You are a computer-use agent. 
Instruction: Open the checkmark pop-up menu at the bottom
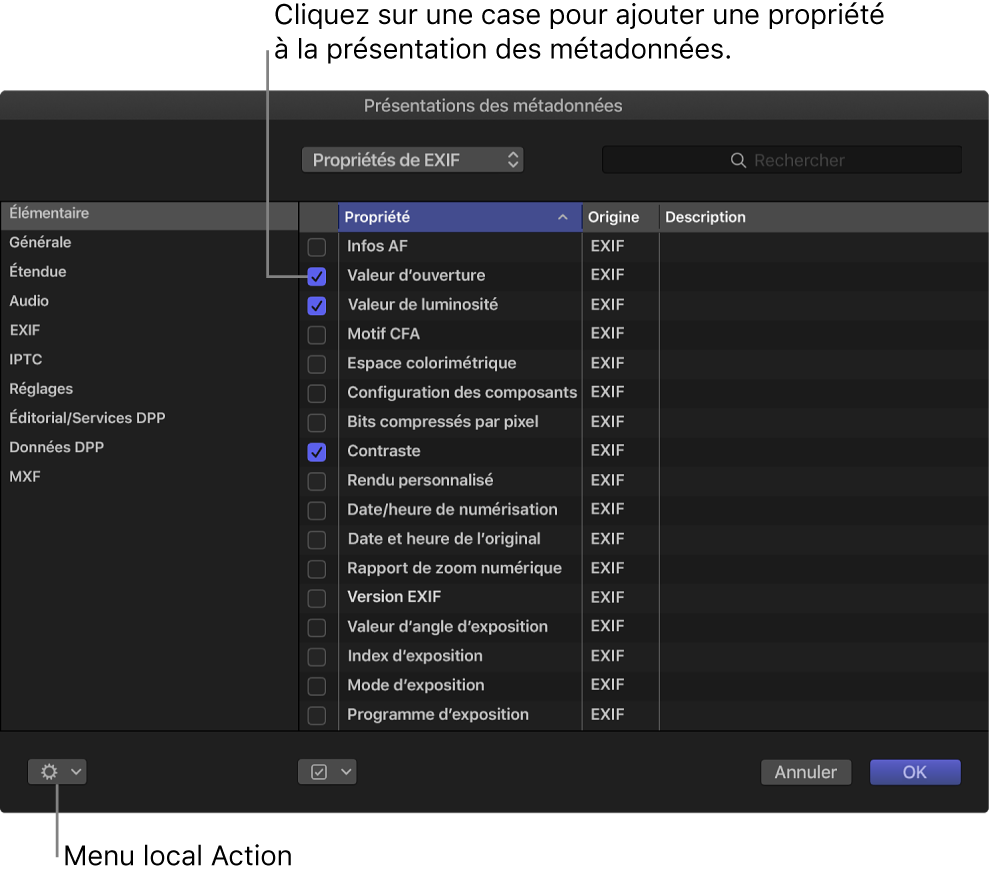click(x=327, y=771)
